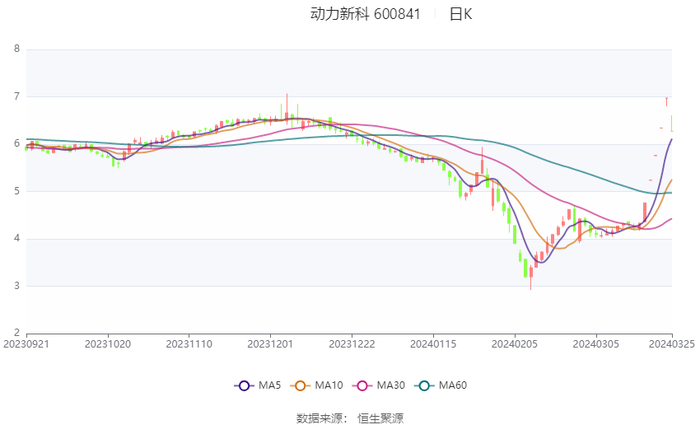Click the 20230921 start date label
Viewport: 700px width, 425px height.
tap(27, 343)
